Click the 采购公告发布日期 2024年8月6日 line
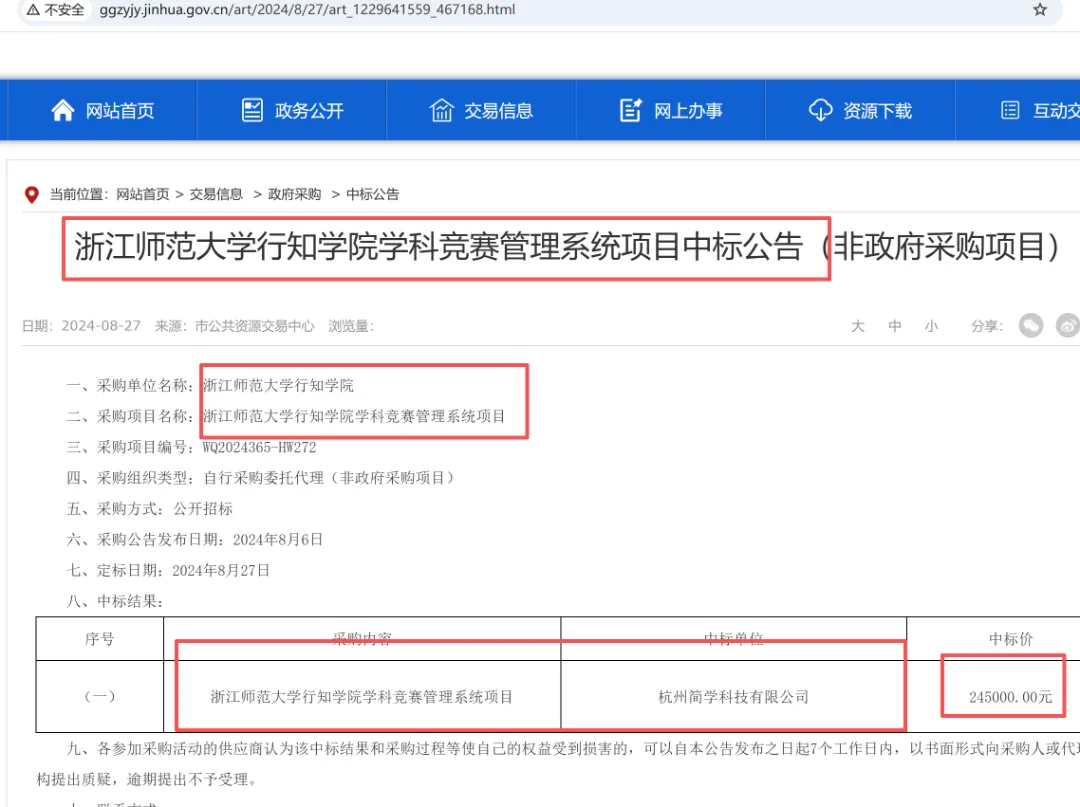The image size is (1080, 807). coord(195,540)
